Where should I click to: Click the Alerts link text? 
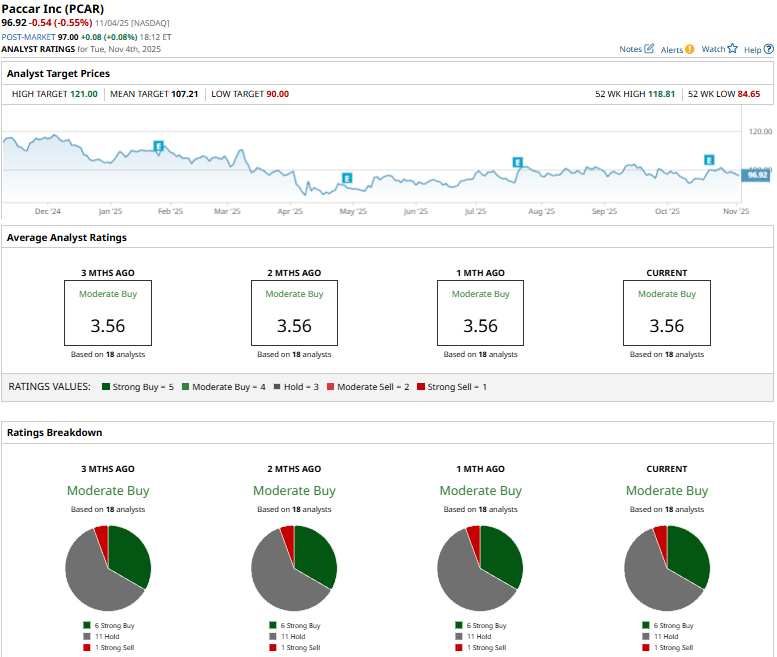[671, 49]
